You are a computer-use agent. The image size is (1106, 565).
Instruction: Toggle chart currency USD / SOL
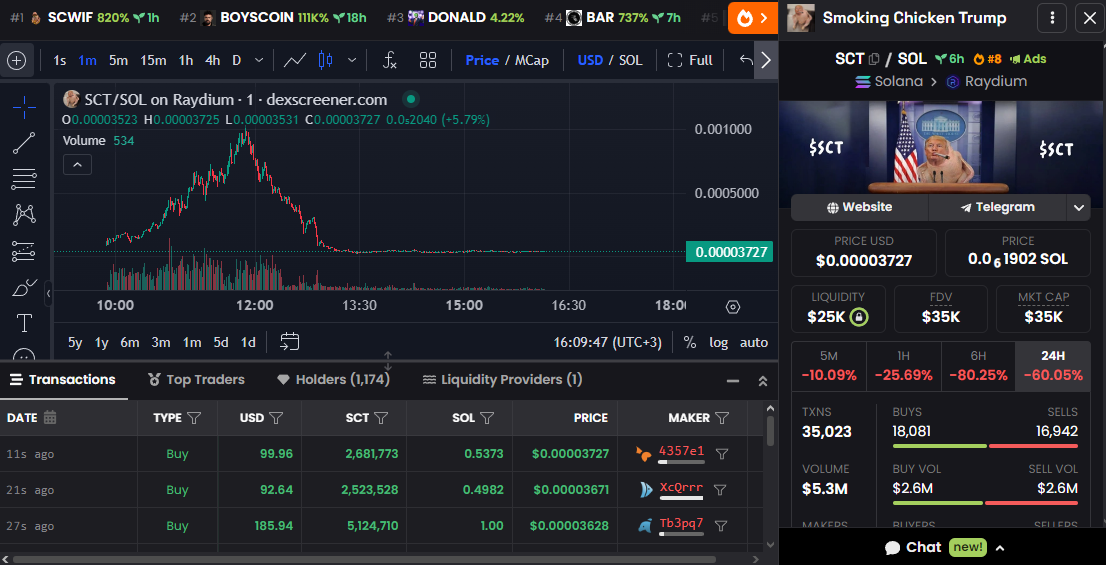[x=610, y=60]
